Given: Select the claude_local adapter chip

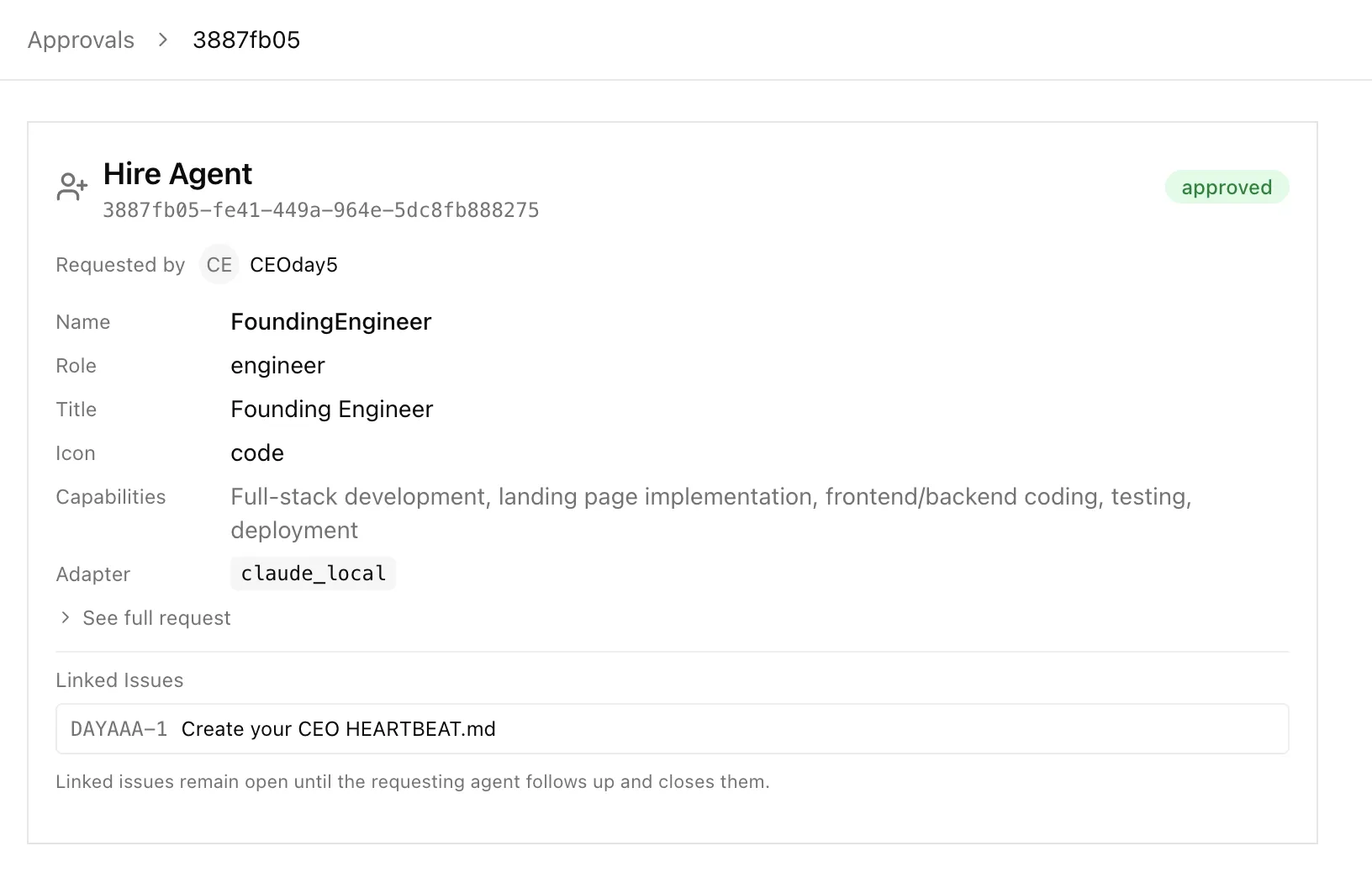Looking at the screenshot, I should click(313, 573).
